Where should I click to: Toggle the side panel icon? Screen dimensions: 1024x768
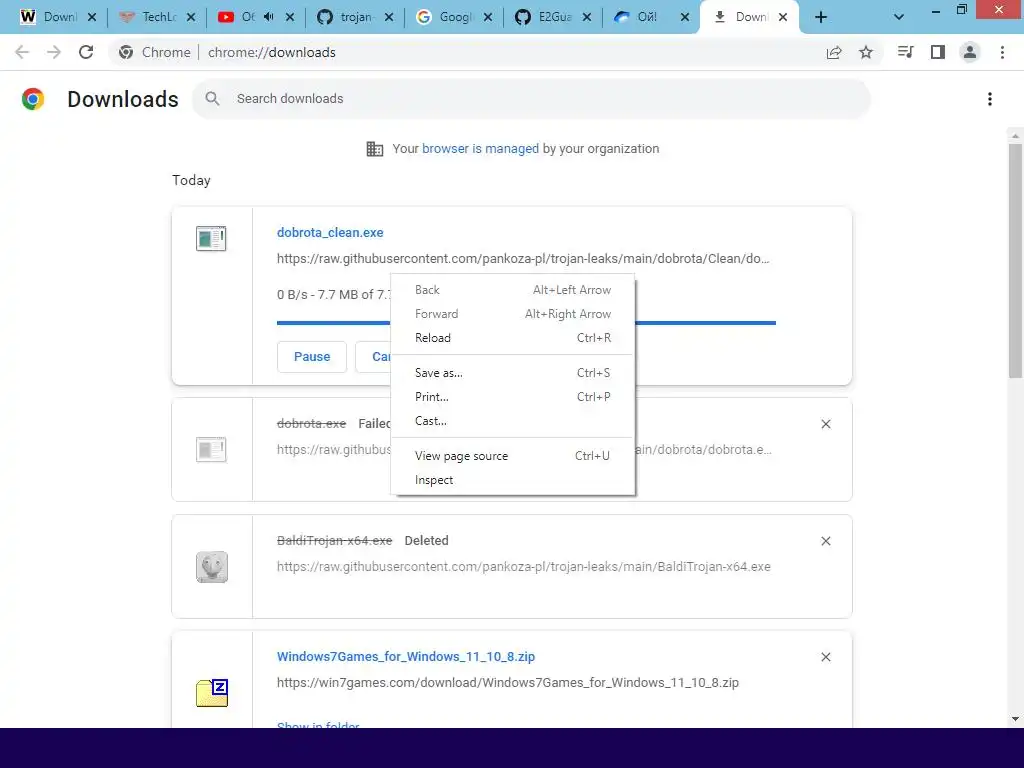point(938,52)
